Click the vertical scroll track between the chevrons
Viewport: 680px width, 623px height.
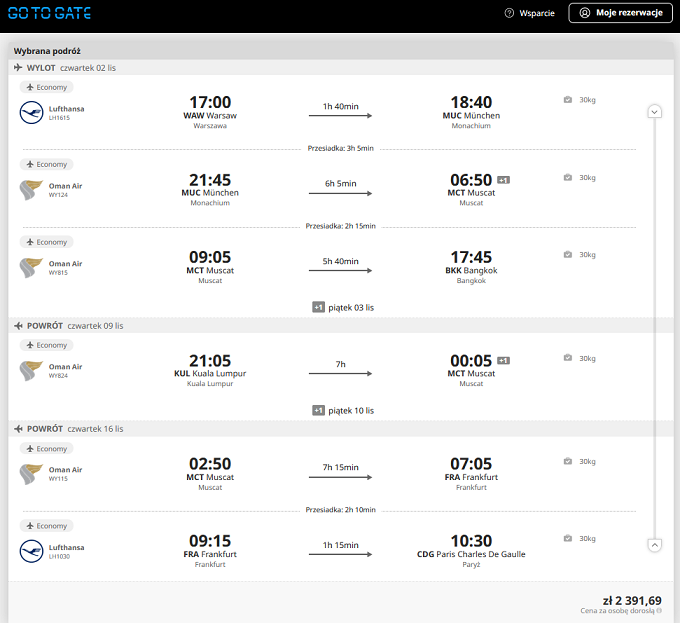click(654, 328)
